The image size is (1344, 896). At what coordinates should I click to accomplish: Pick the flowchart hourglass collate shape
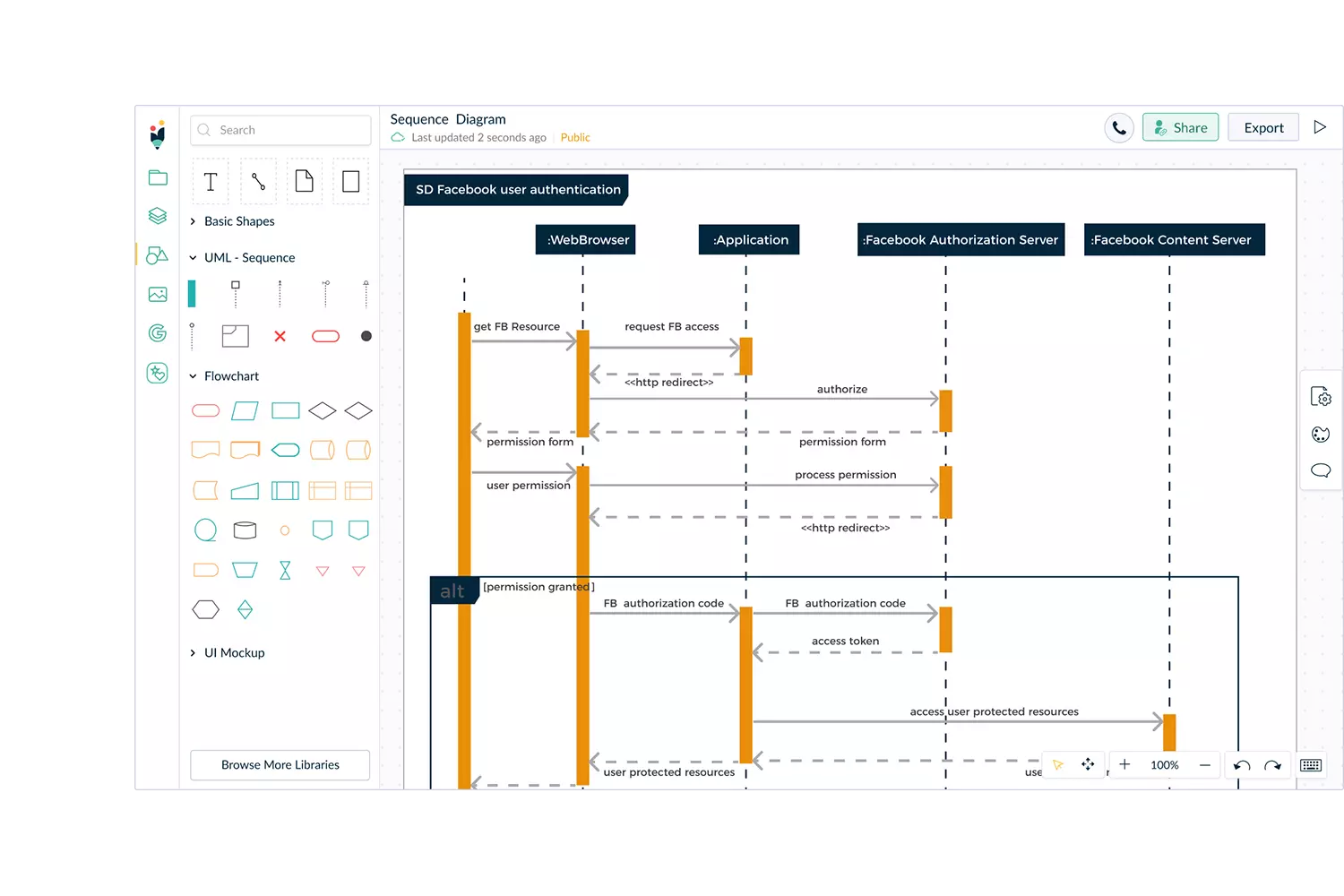point(285,571)
